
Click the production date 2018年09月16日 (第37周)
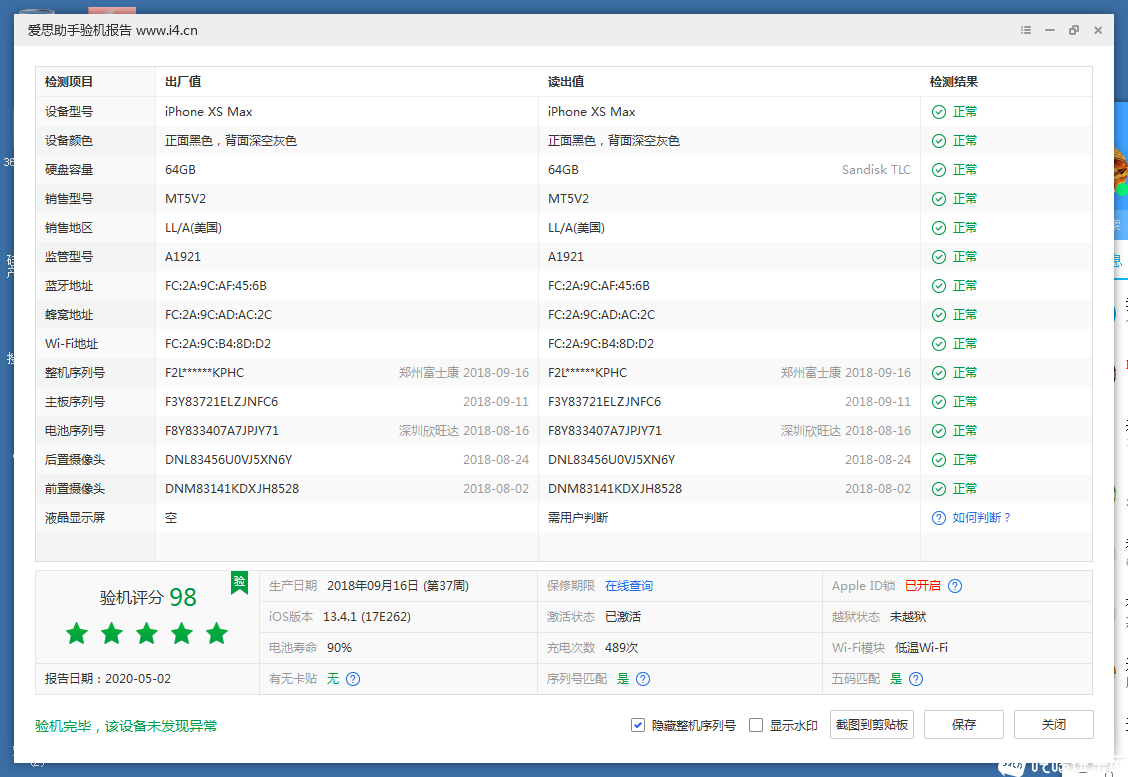(398, 586)
